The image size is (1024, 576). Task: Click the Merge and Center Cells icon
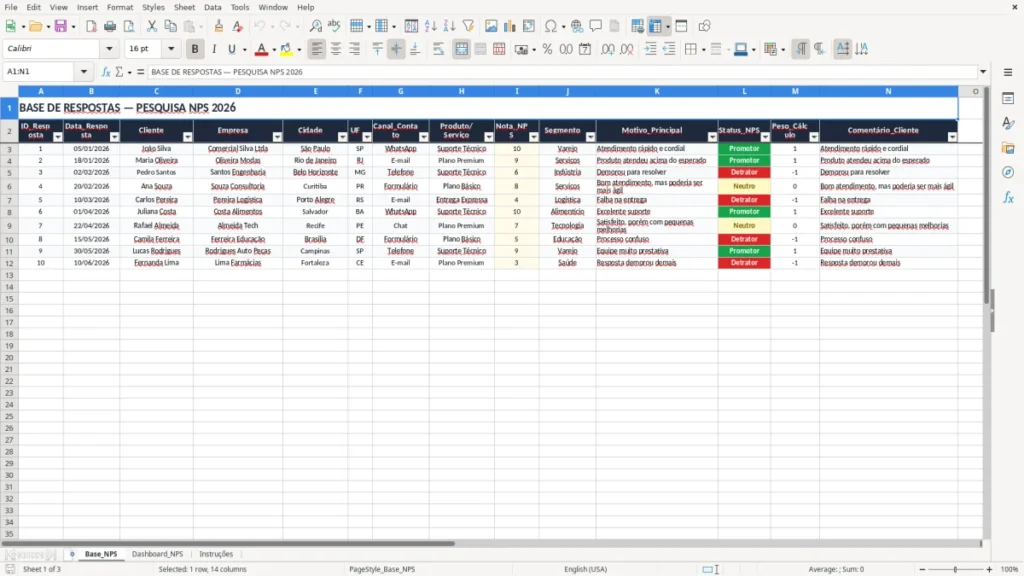pos(461,49)
